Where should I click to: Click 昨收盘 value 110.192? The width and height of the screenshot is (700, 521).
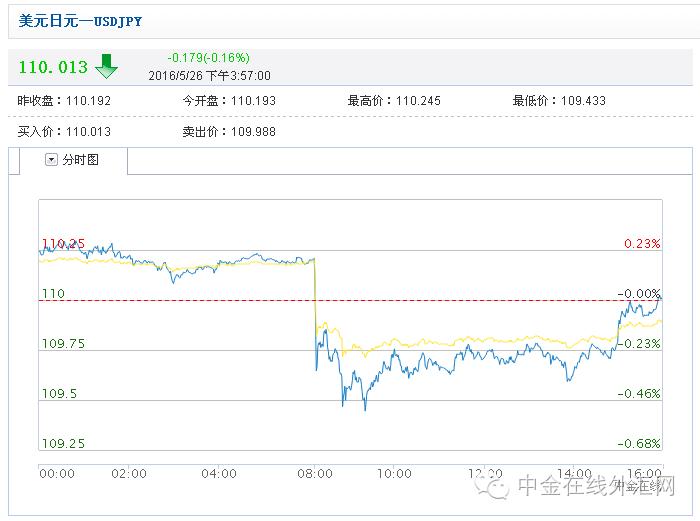(88, 101)
